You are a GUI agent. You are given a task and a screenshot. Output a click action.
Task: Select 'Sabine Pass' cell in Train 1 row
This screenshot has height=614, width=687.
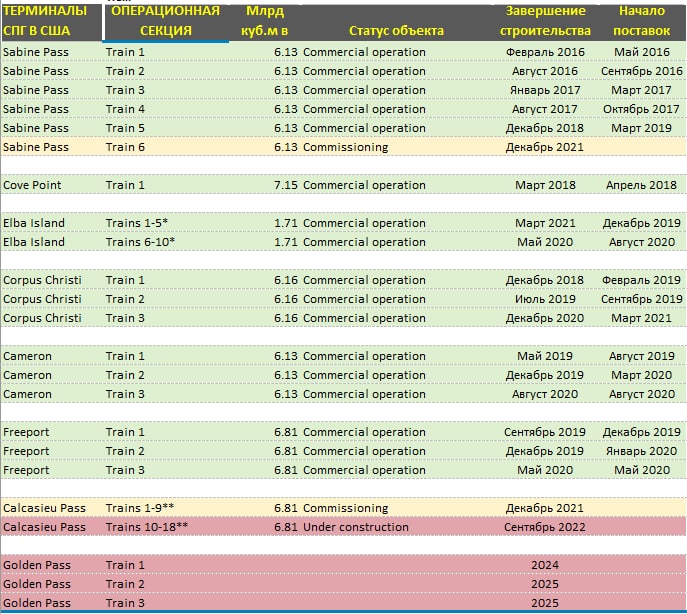pyautogui.click(x=36, y=52)
